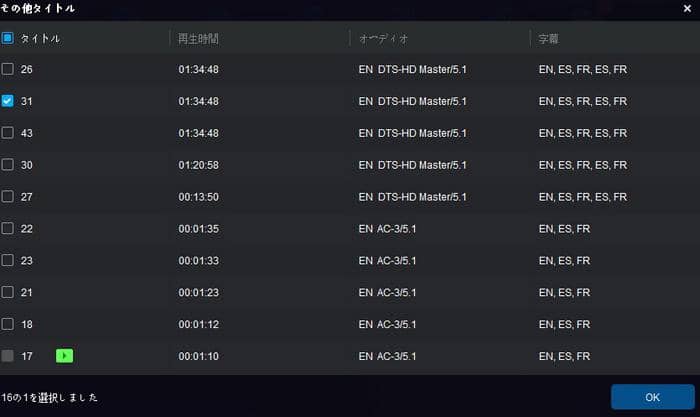Enable title 27 checkbox

8,197
